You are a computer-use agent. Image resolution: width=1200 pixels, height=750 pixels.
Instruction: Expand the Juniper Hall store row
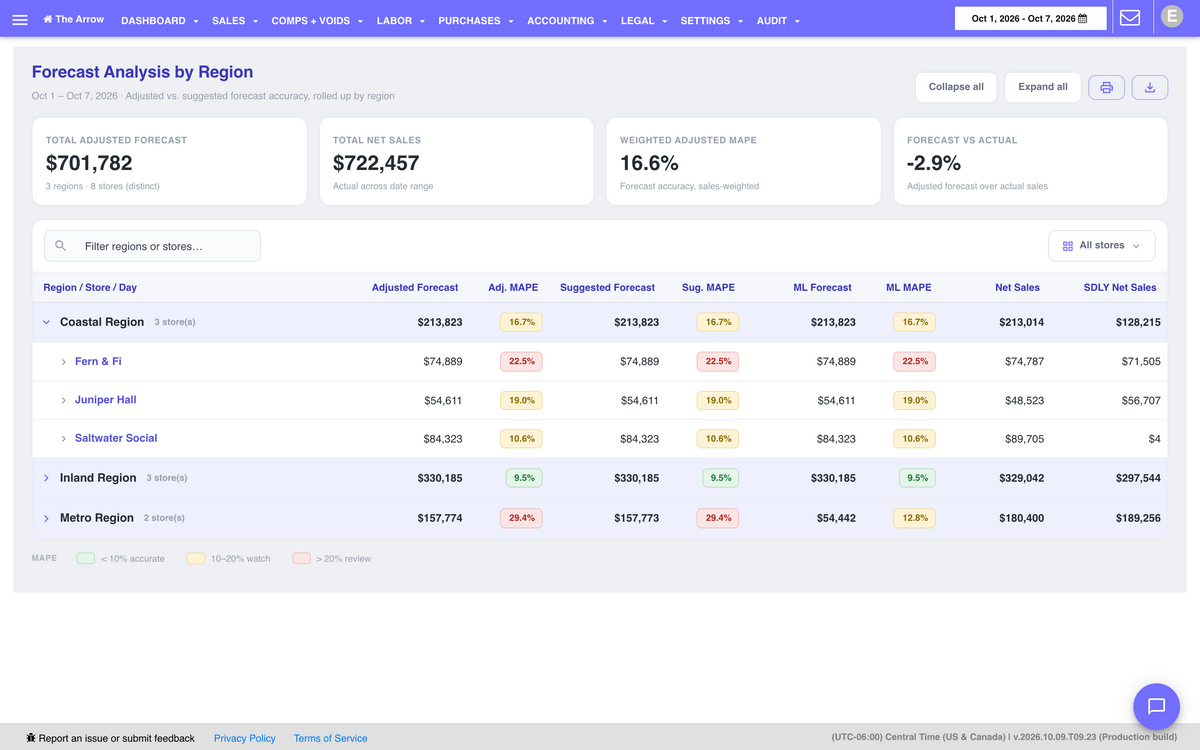tap(64, 400)
